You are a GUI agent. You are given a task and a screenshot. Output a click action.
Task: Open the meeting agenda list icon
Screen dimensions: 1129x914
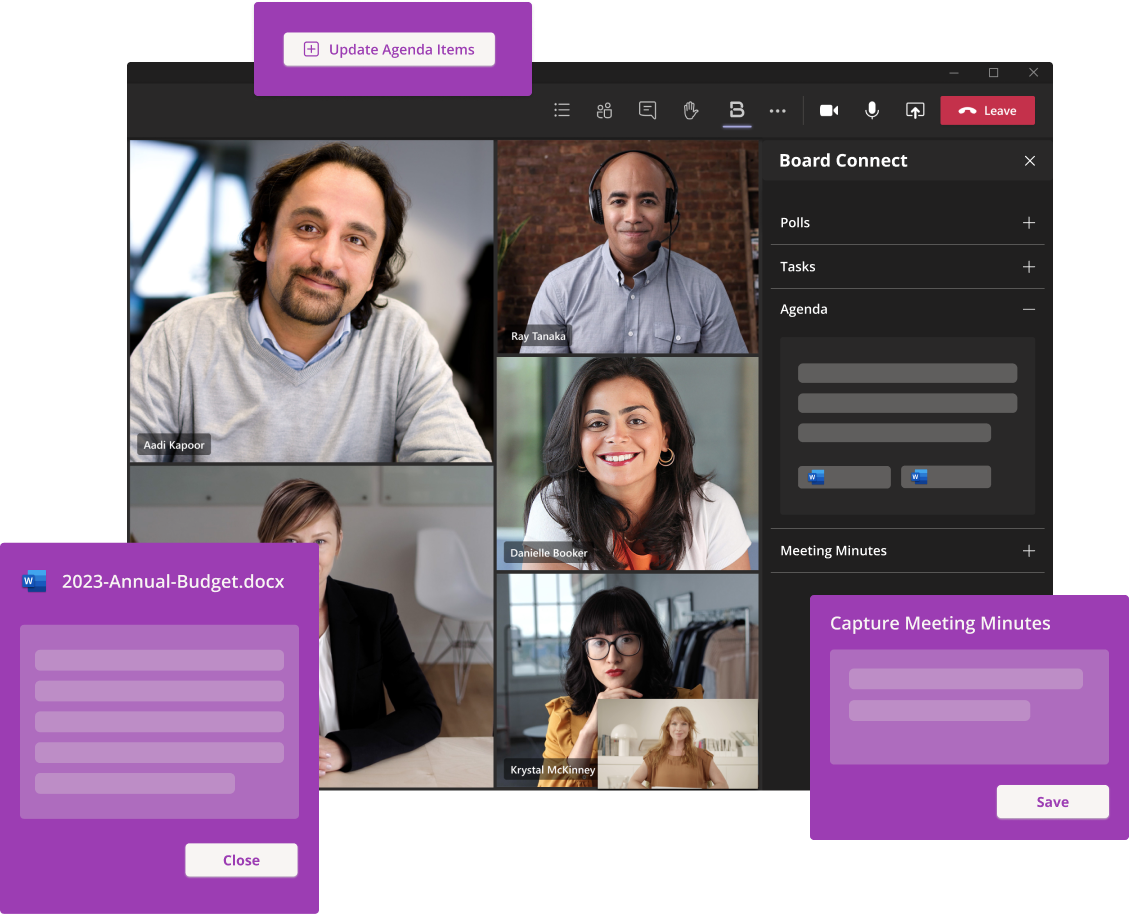click(561, 110)
